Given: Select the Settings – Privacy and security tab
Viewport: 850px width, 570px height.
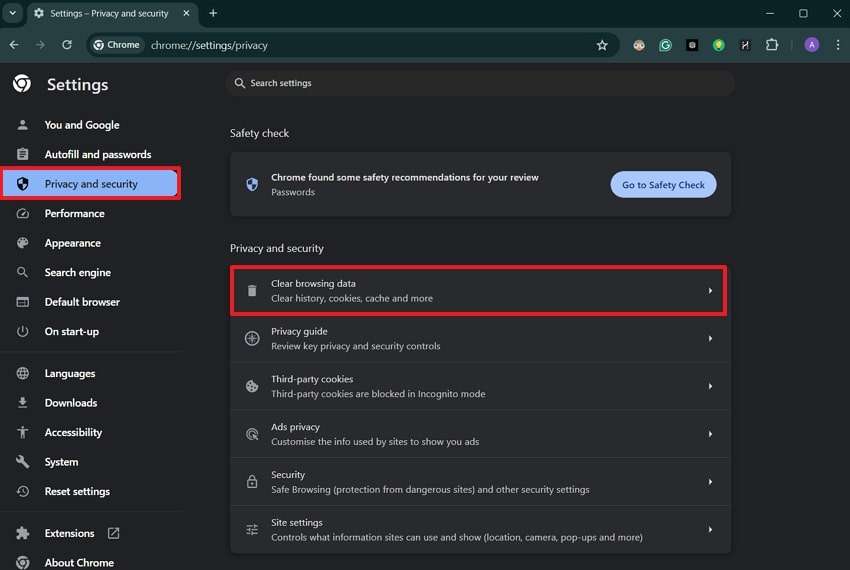Looking at the screenshot, I should [x=112, y=13].
